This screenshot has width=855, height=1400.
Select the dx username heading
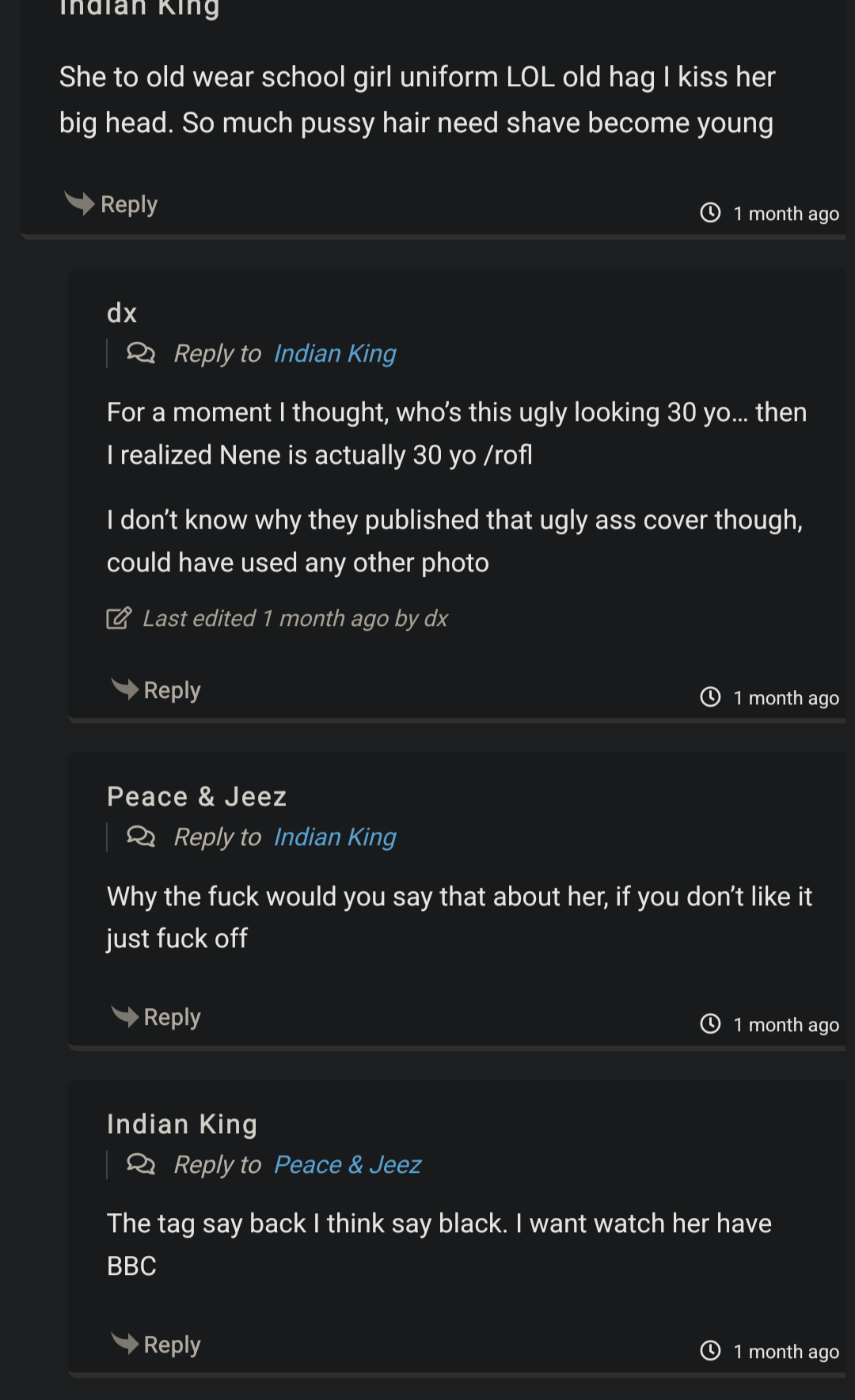tap(122, 313)
